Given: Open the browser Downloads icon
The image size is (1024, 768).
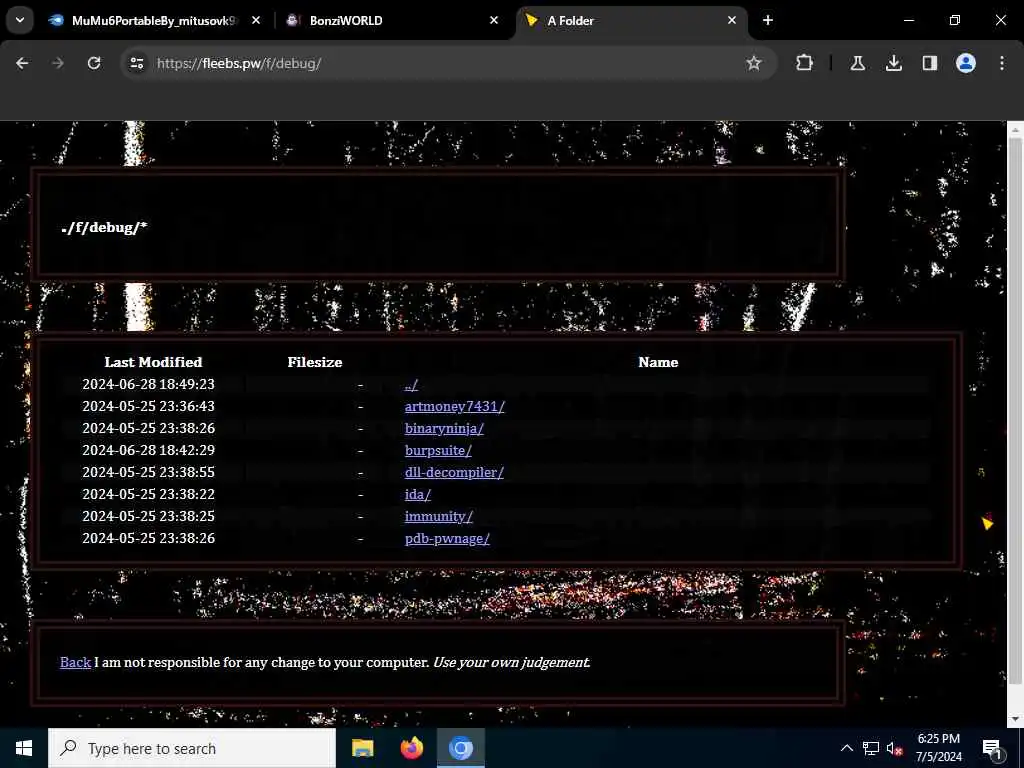Looking at the screenshot, I should point(893,63).
